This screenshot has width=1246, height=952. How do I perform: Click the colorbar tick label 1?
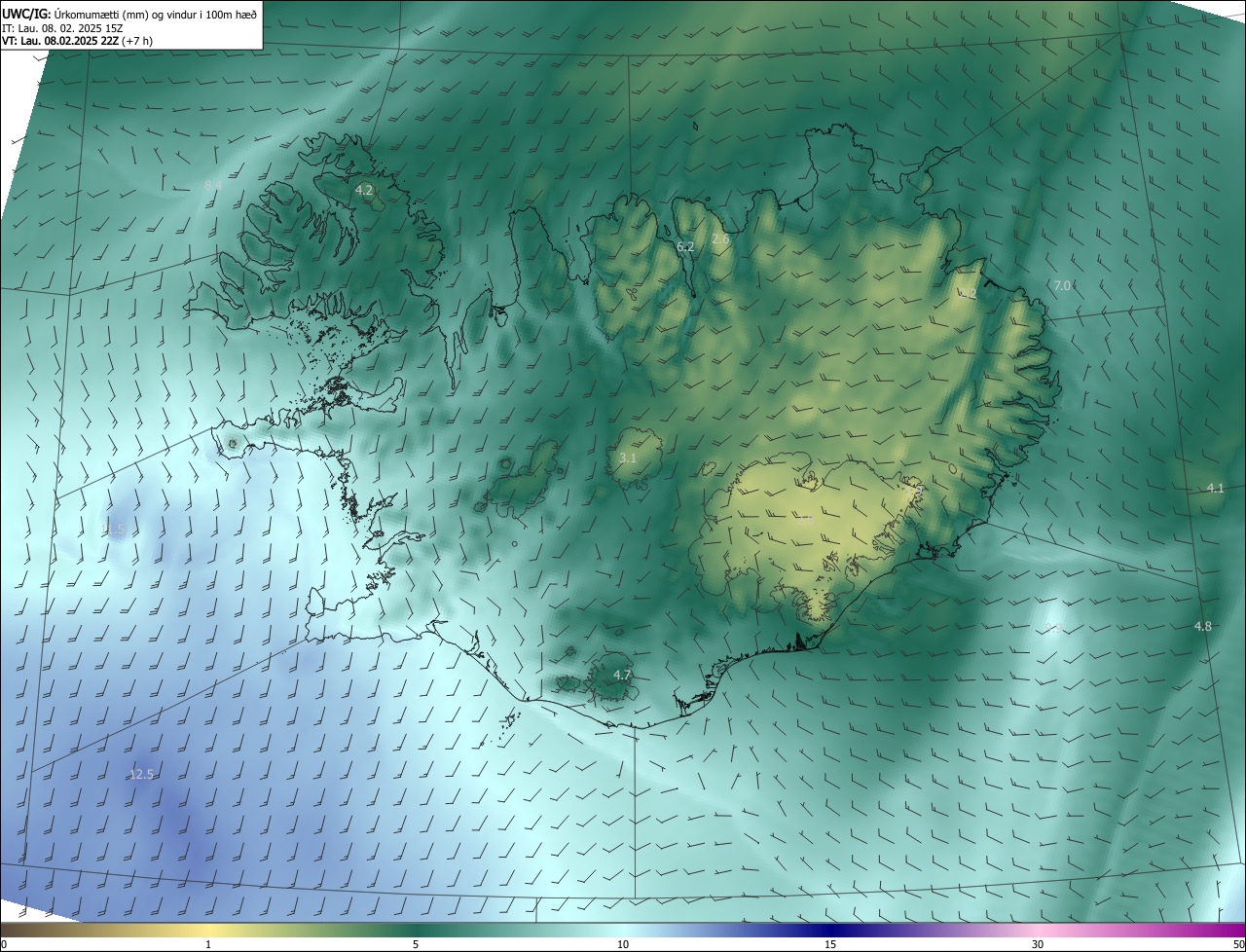(x=208, y=944)
